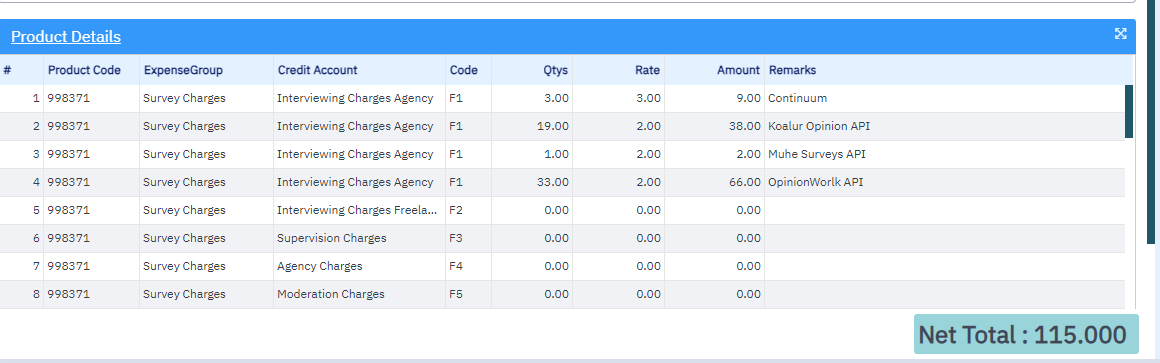Open the Product Details header link
The height and width of the screenshot is (363, 1160).
point(66,37)
